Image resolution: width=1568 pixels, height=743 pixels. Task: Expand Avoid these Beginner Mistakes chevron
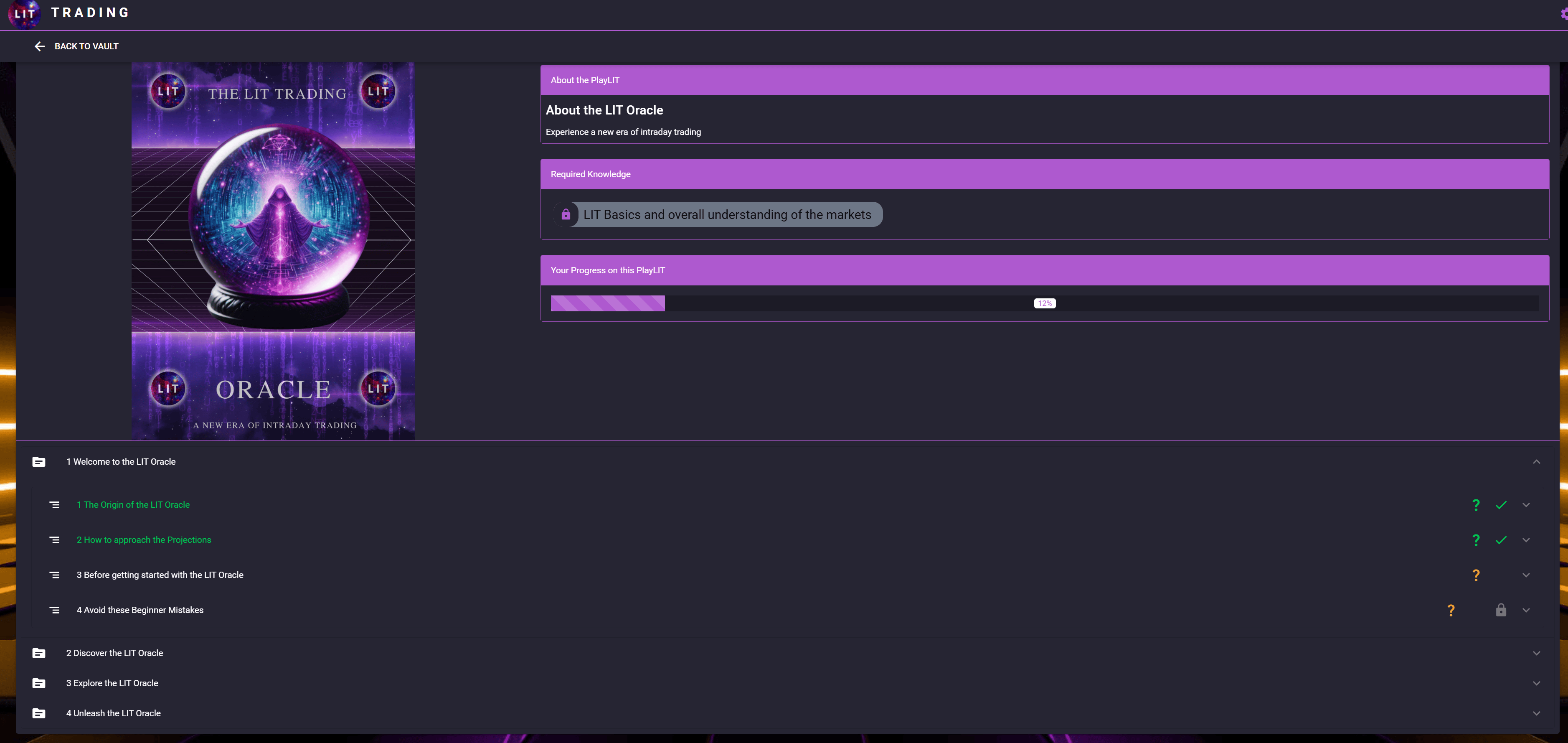coord(1526,610)
